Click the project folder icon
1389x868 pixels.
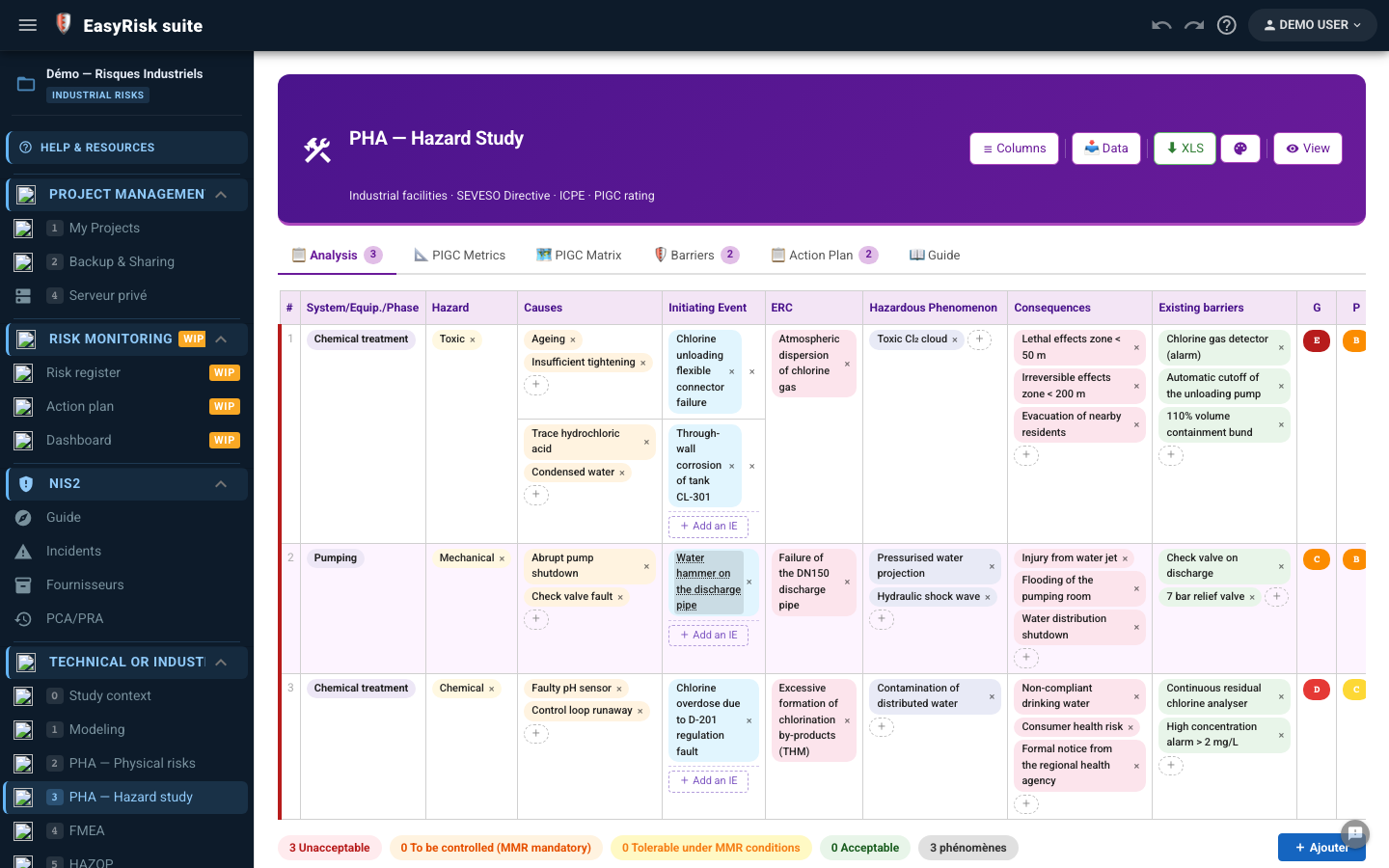(x=26, y=84)
